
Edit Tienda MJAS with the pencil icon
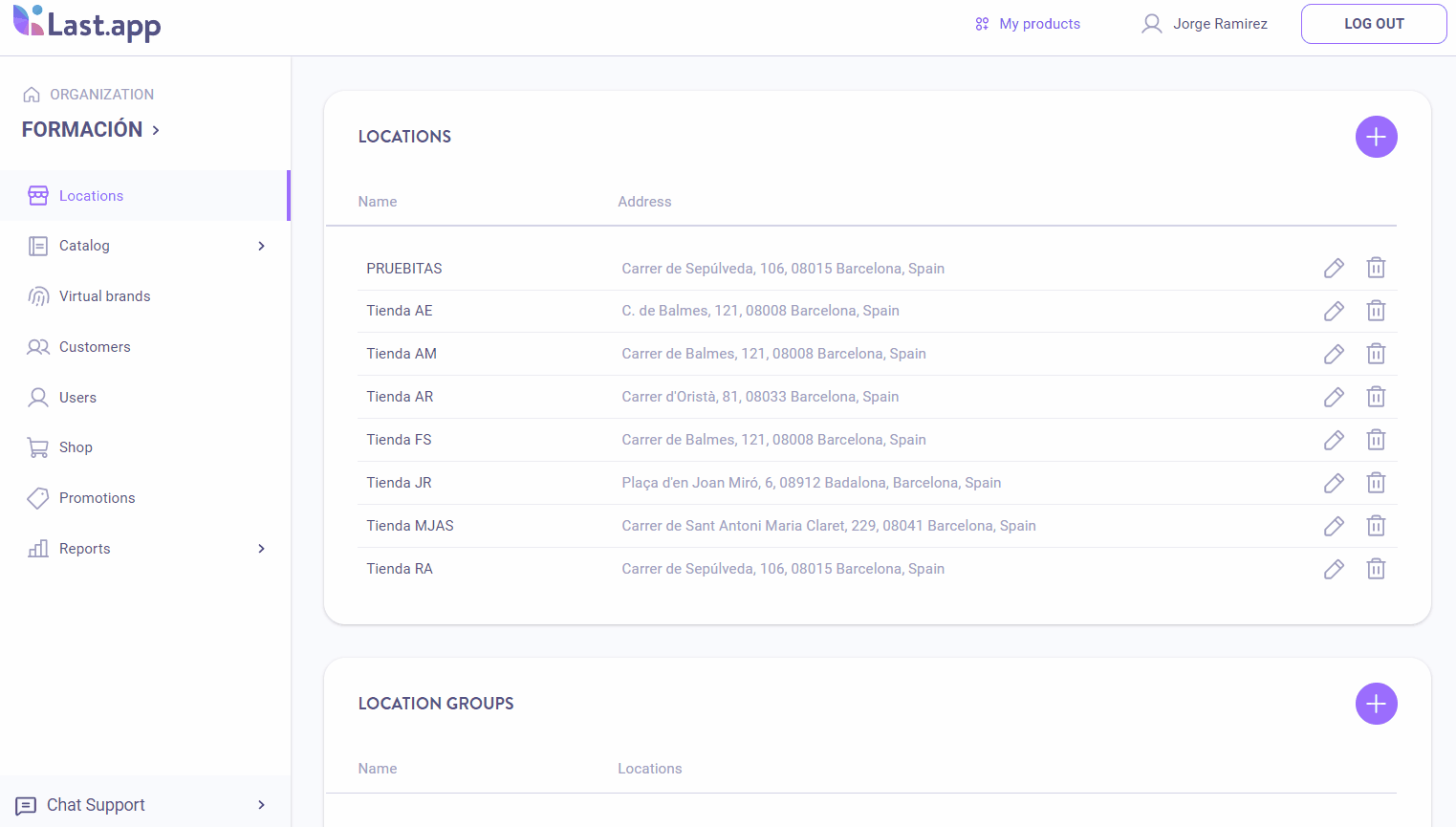click(1334, 526)
